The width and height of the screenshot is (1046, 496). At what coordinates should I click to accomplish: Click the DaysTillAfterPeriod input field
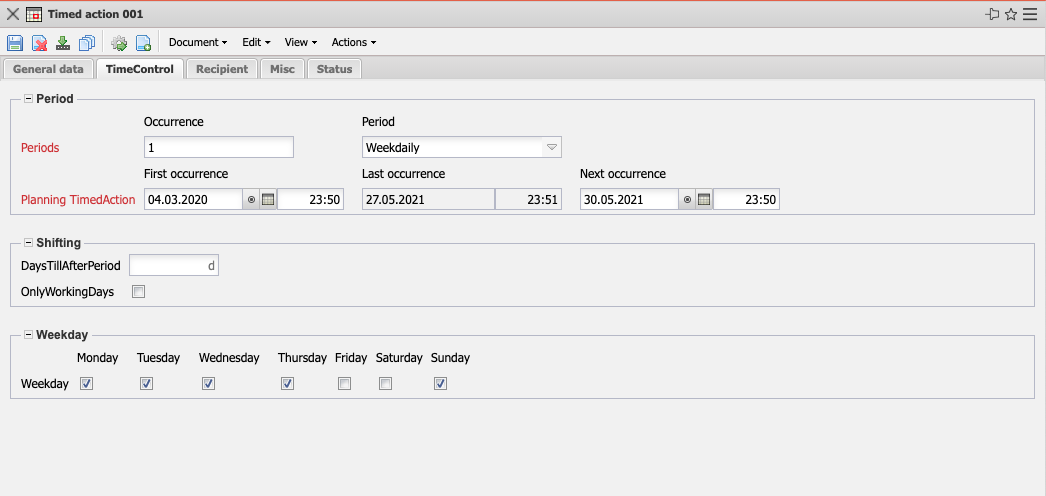pos(173,266)
